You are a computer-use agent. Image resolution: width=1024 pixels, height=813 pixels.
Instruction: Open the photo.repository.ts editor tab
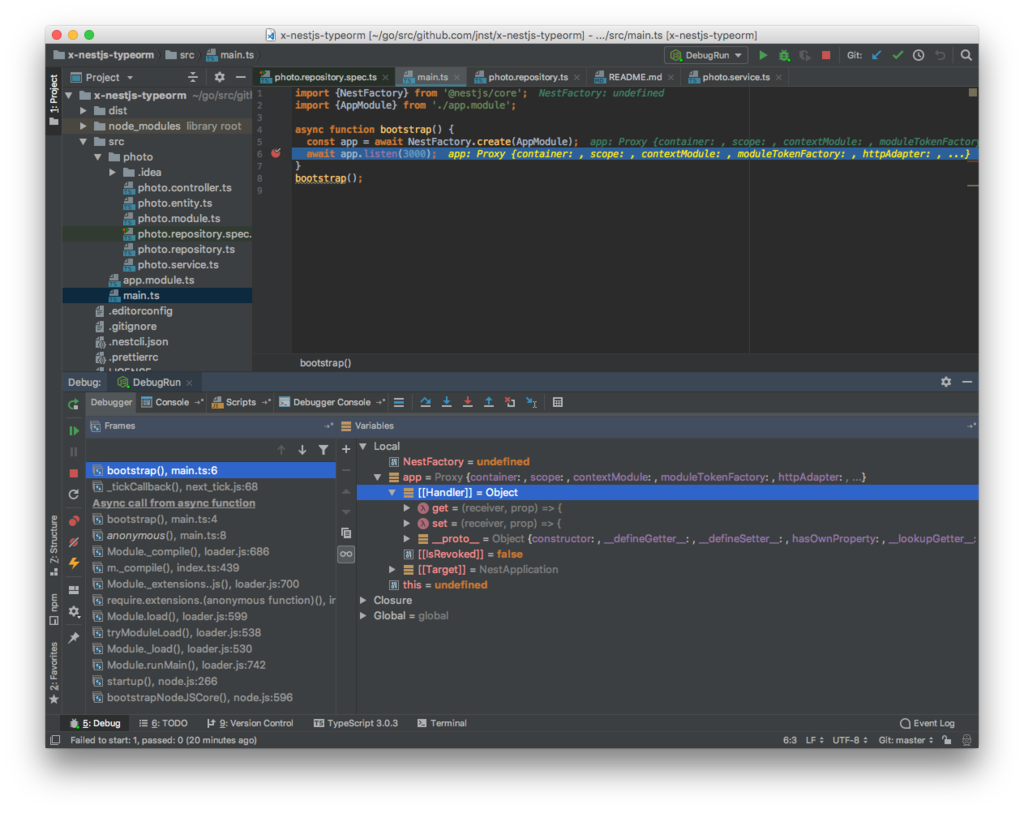coord(528,76)
